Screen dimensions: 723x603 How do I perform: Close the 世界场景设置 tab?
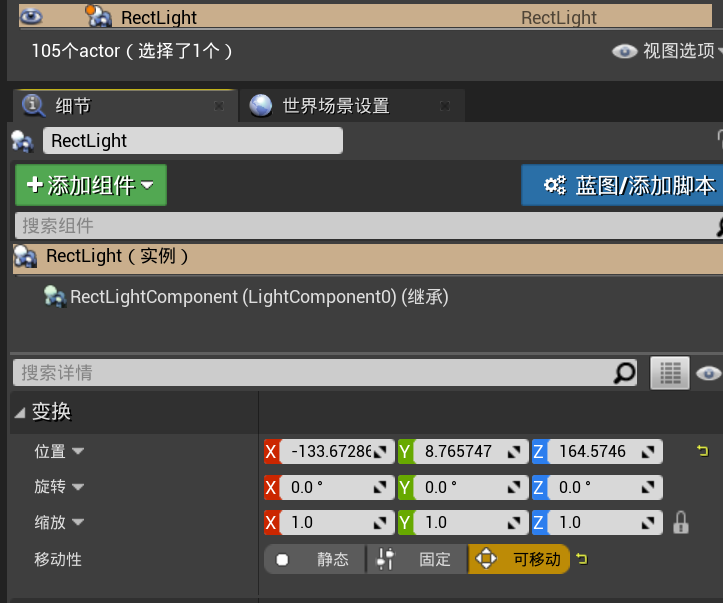[x=445, y=106]
